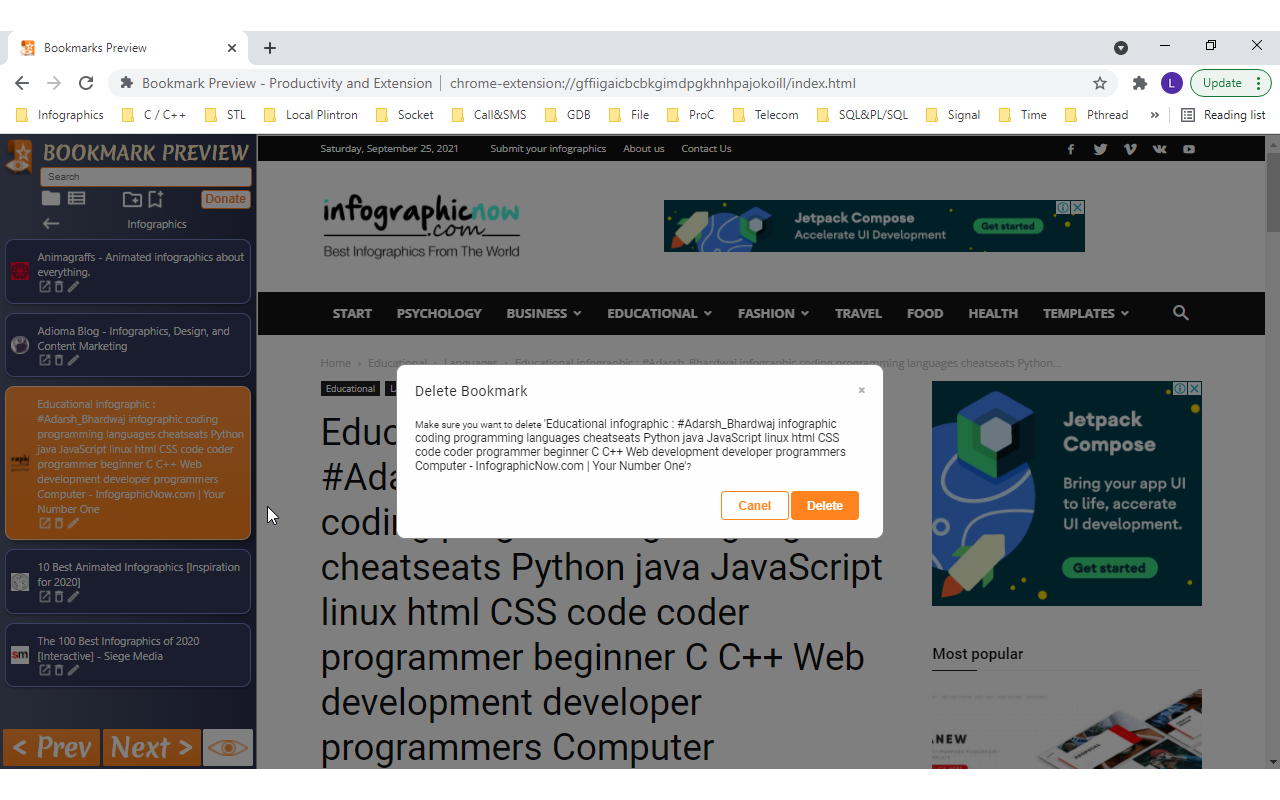
Task: Edit the Animagraffs bookmark with the pencil icon
Action: [72, 287]
